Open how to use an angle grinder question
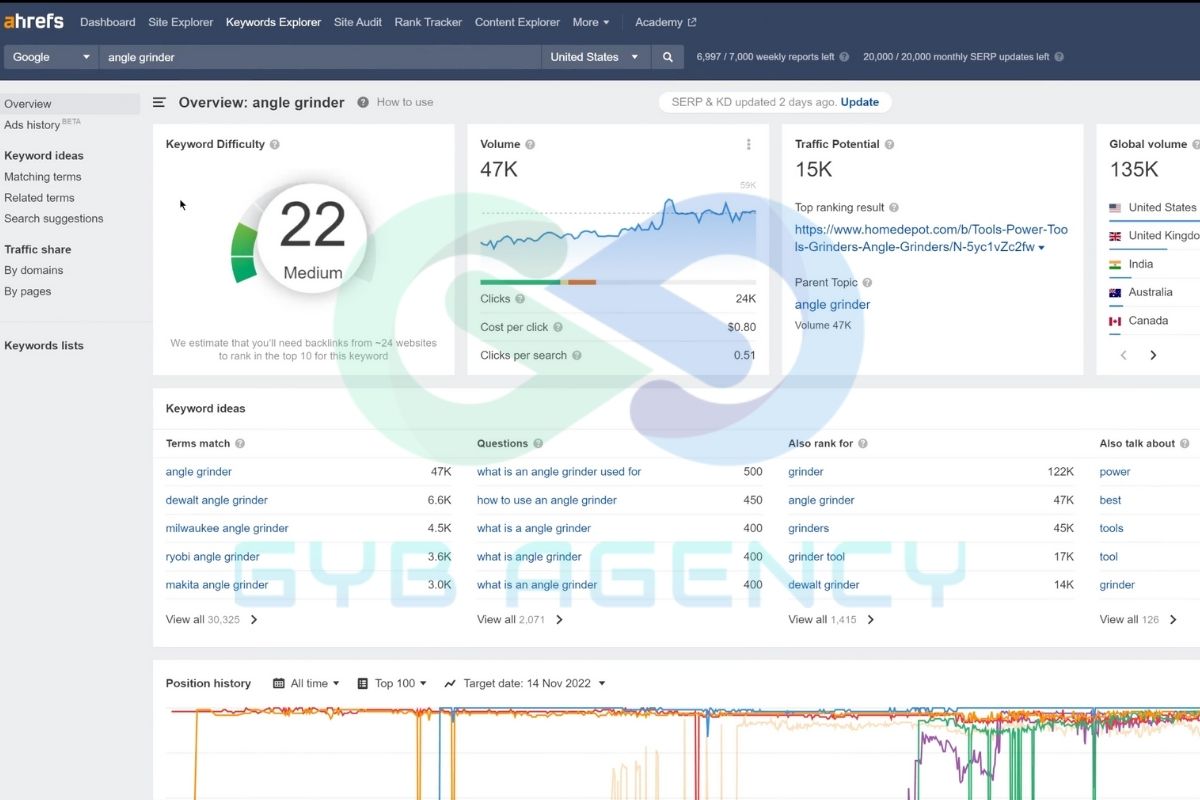Screen dimensions: 1200x800 click(x=547, y=500)
